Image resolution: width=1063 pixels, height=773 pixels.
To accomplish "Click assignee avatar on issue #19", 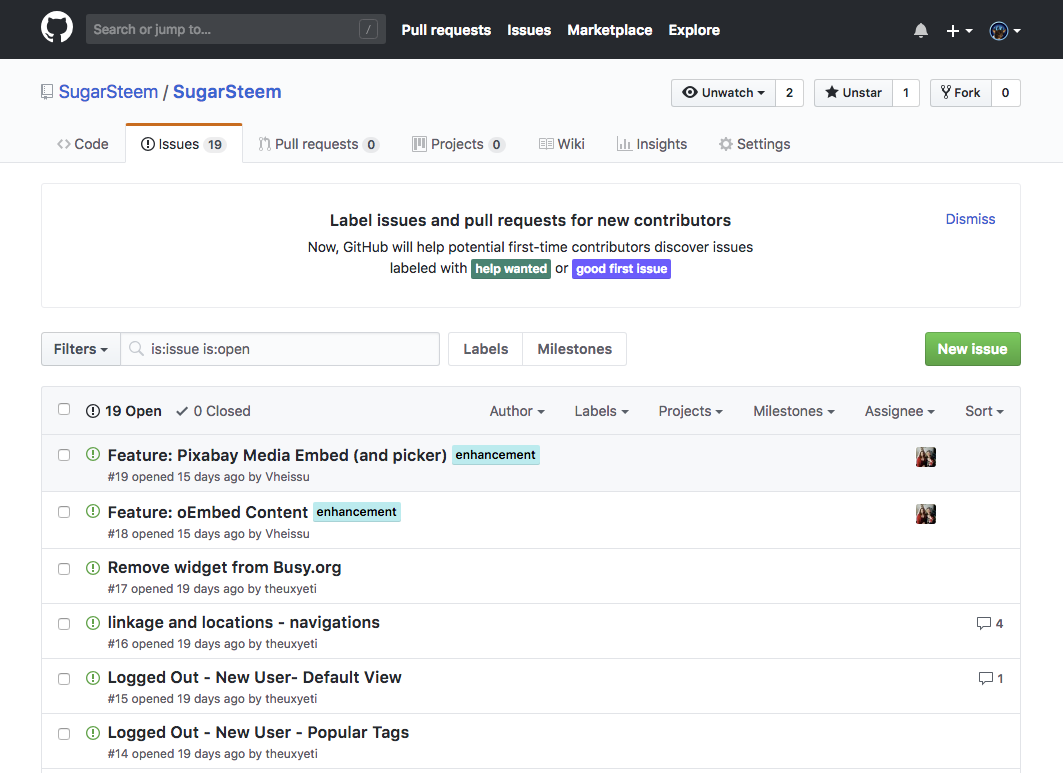I will pyautogui.click(x=926, y=457).
